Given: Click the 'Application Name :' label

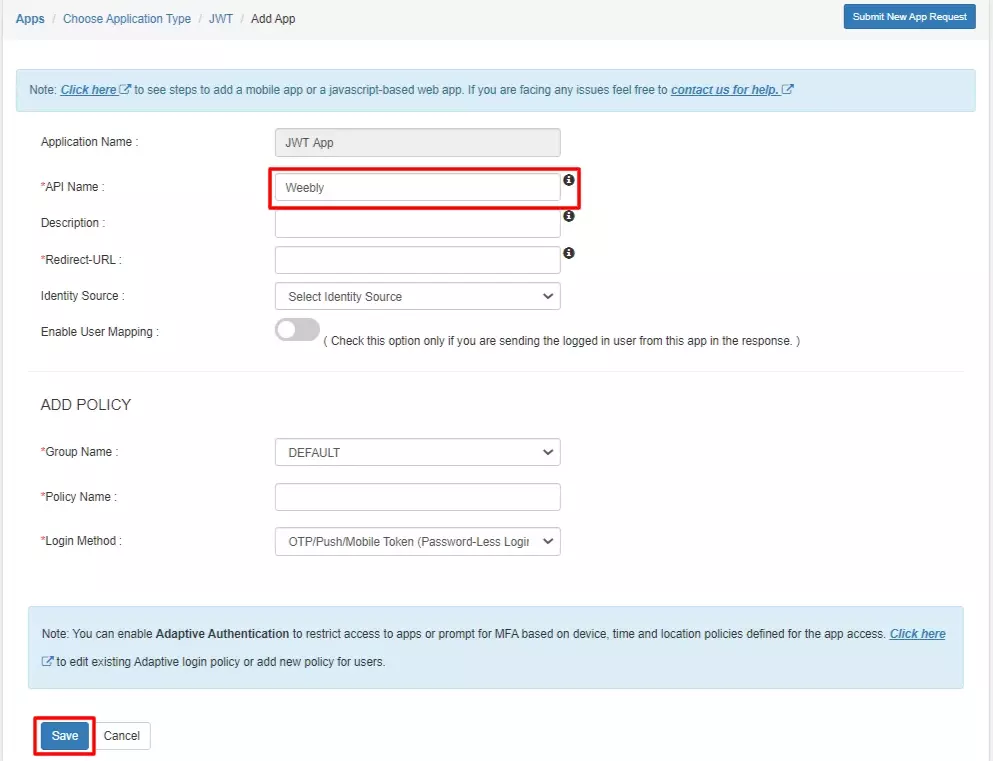Looking at the screenshot, I should 89,142.
